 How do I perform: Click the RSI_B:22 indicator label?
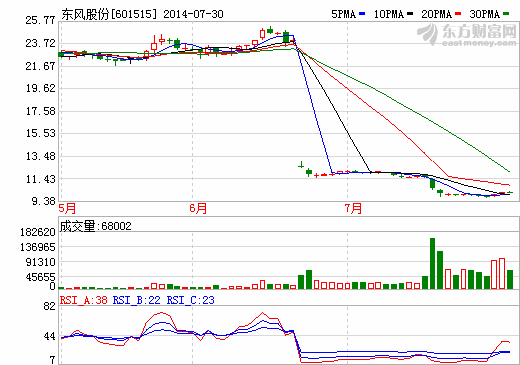tap(137, 300)
